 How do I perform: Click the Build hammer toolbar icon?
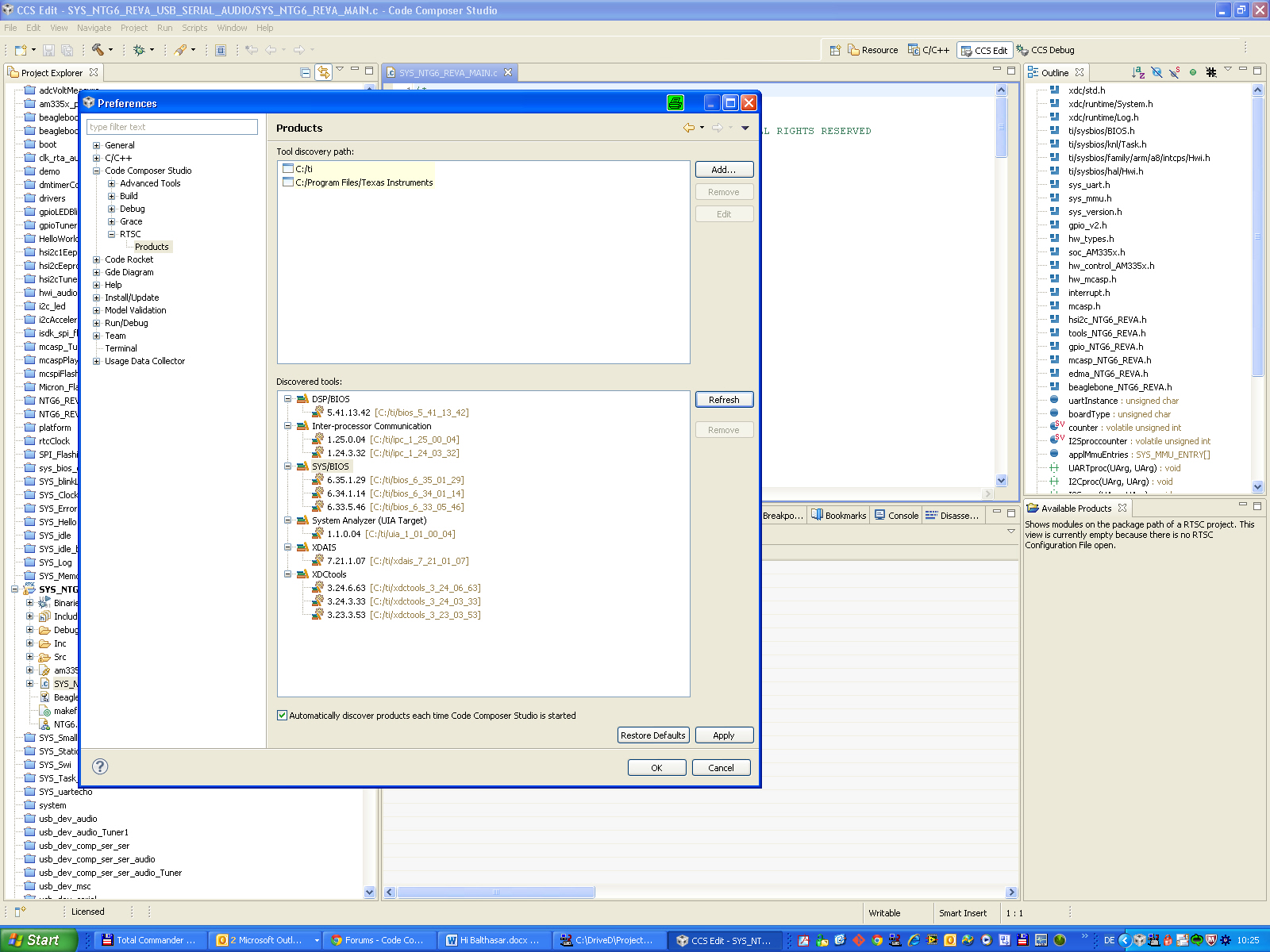98,50
